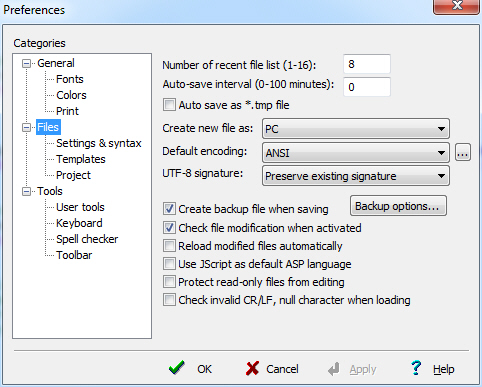The height and width of the screenshot is (387, 482).
Task: Discard changes with the Cancel label
Action: (x=282, y=369)
